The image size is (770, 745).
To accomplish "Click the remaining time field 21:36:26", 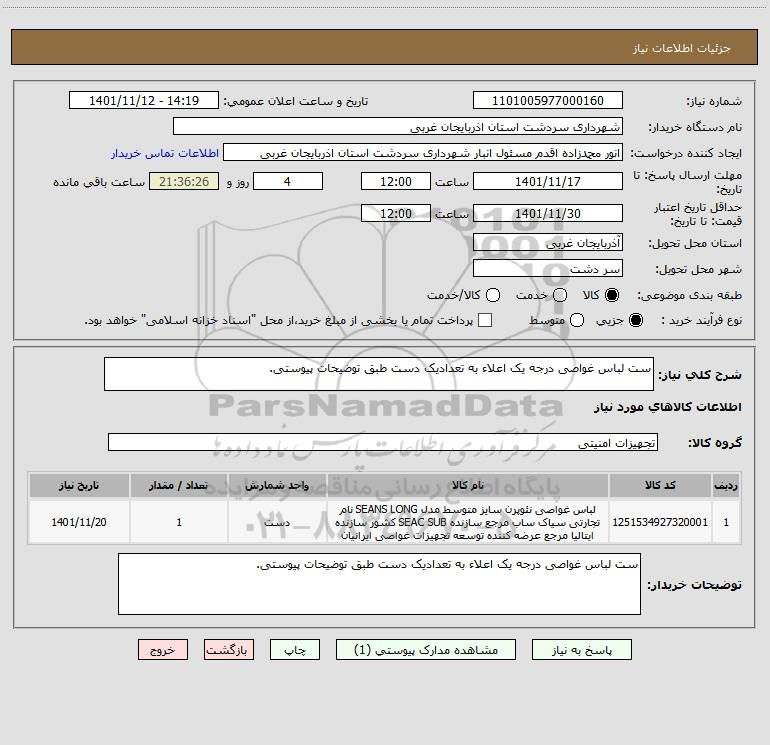I will pos(184,181).
